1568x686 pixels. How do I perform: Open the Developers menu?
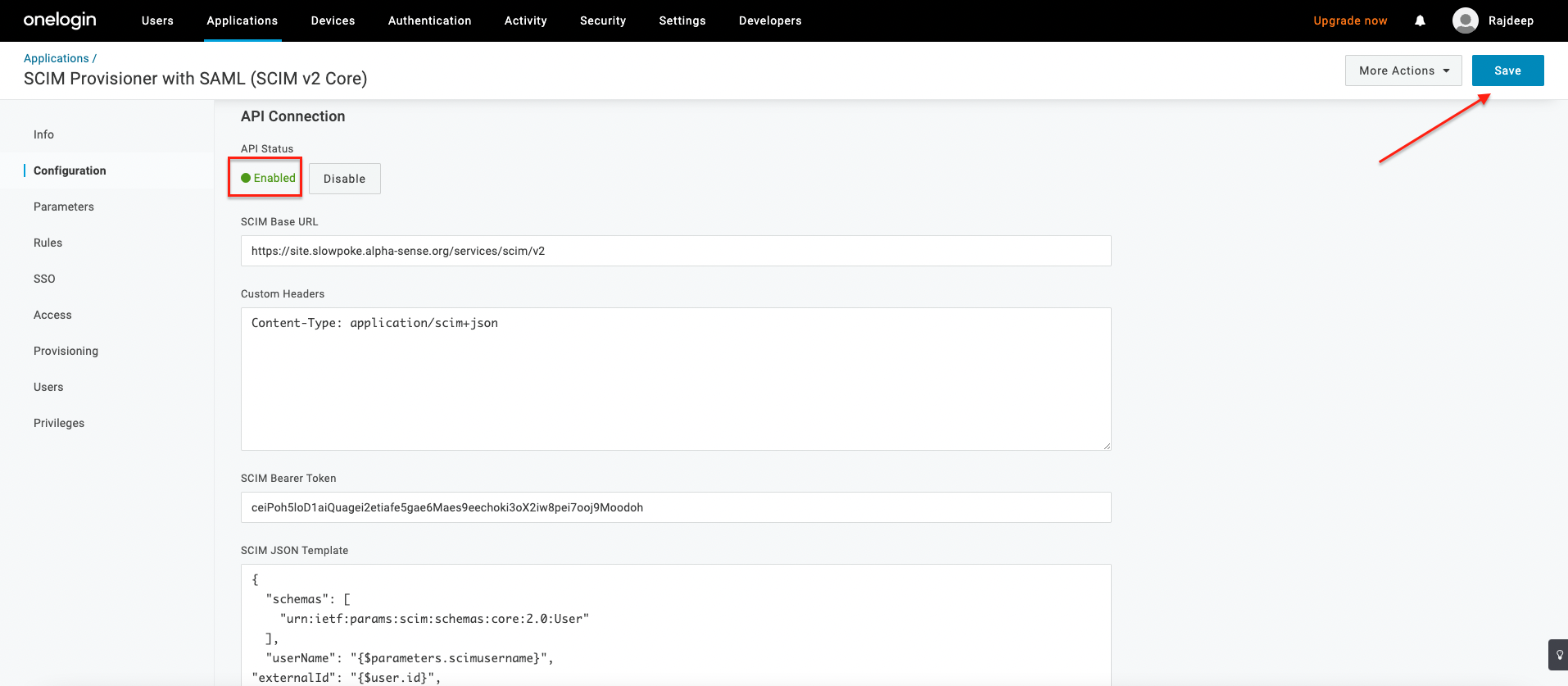(x=769, y=20)
